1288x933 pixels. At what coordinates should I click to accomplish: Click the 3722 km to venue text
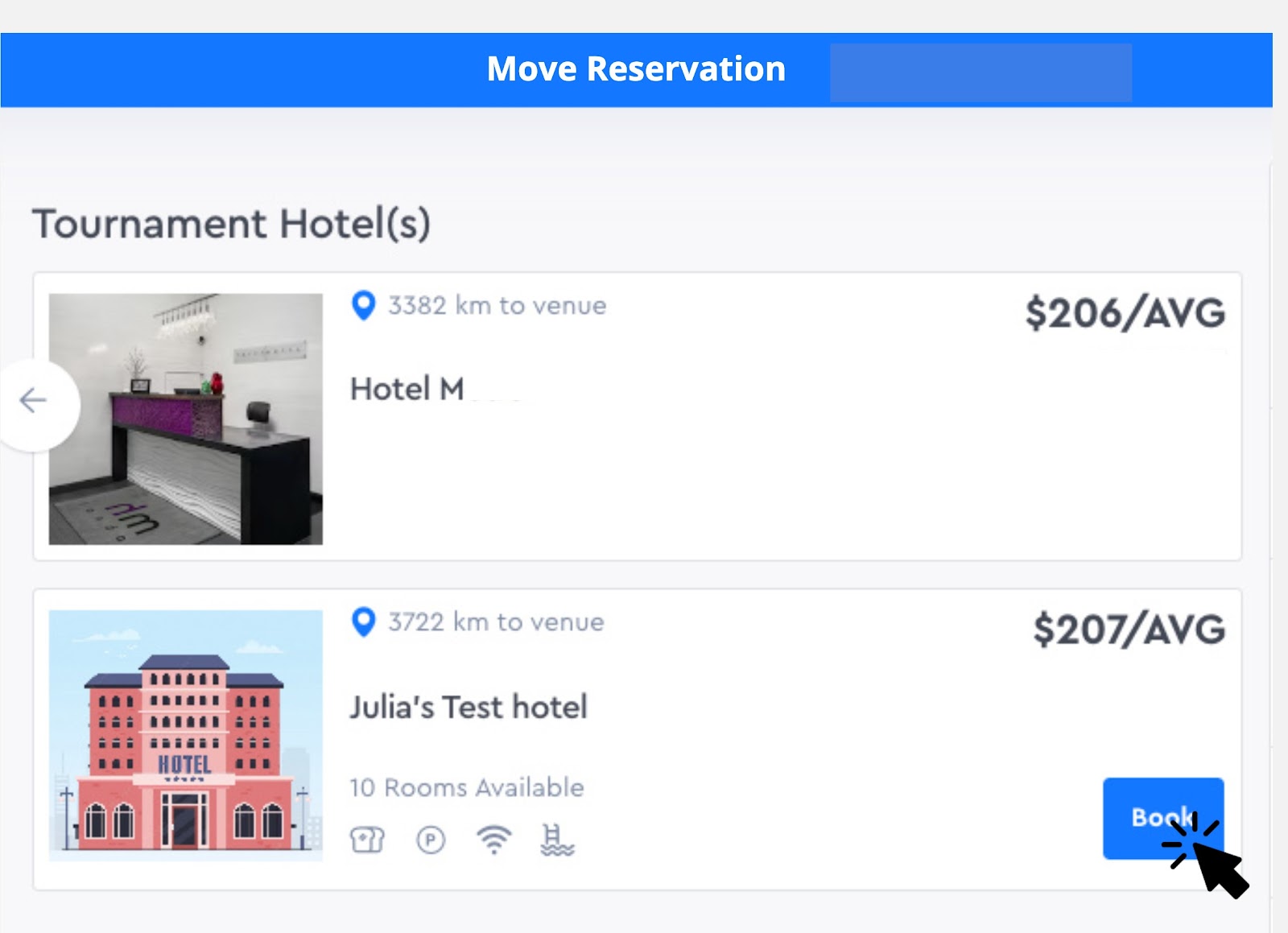(496, 622)
